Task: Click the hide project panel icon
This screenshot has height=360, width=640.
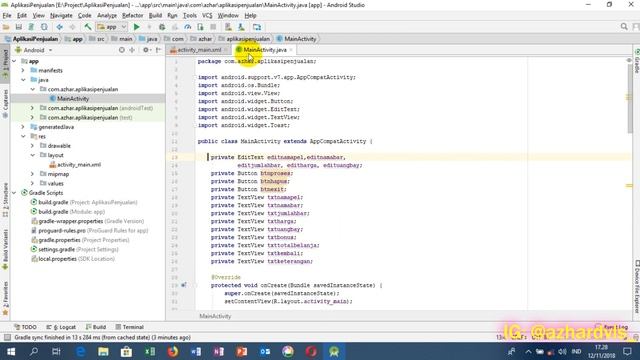Action: click(159, 50)
